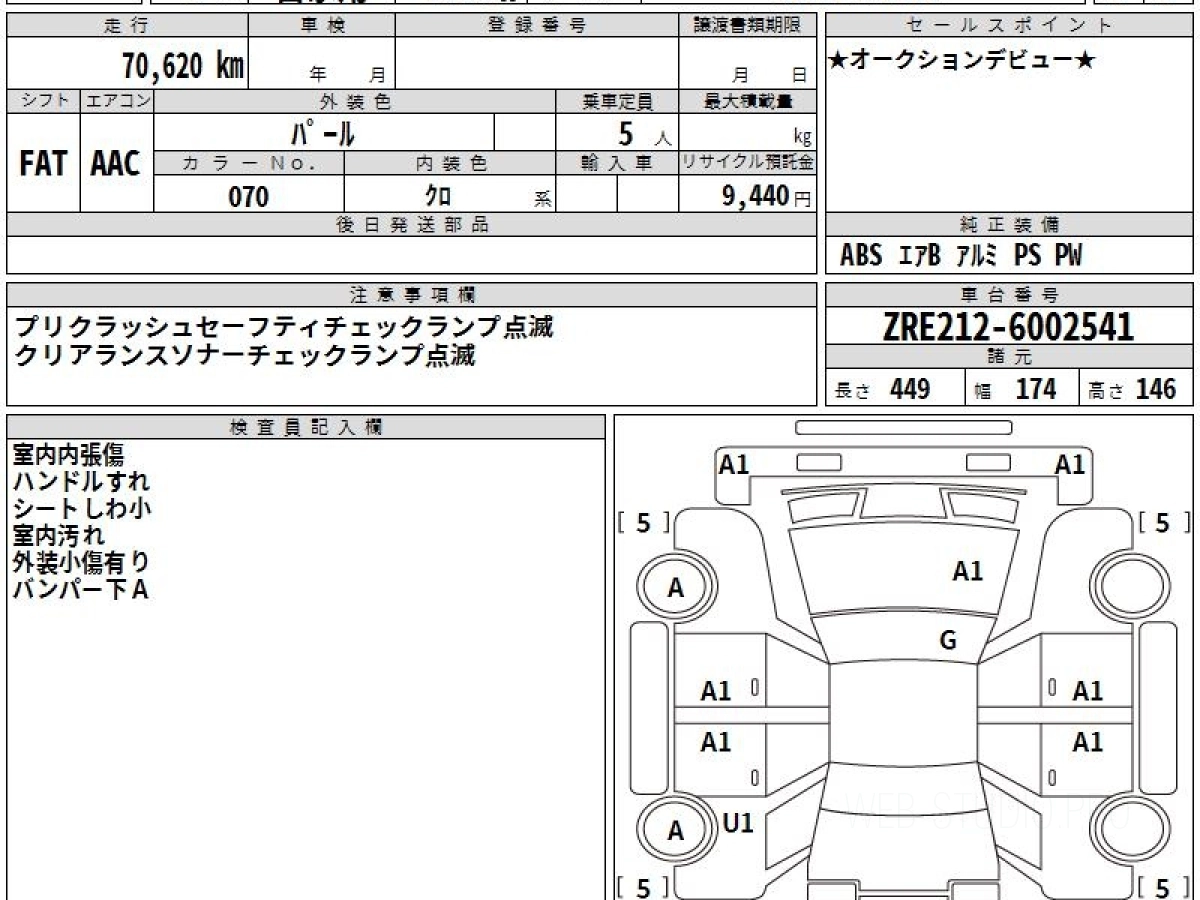Click the 乗車定員 header

[x=617, y=101]
